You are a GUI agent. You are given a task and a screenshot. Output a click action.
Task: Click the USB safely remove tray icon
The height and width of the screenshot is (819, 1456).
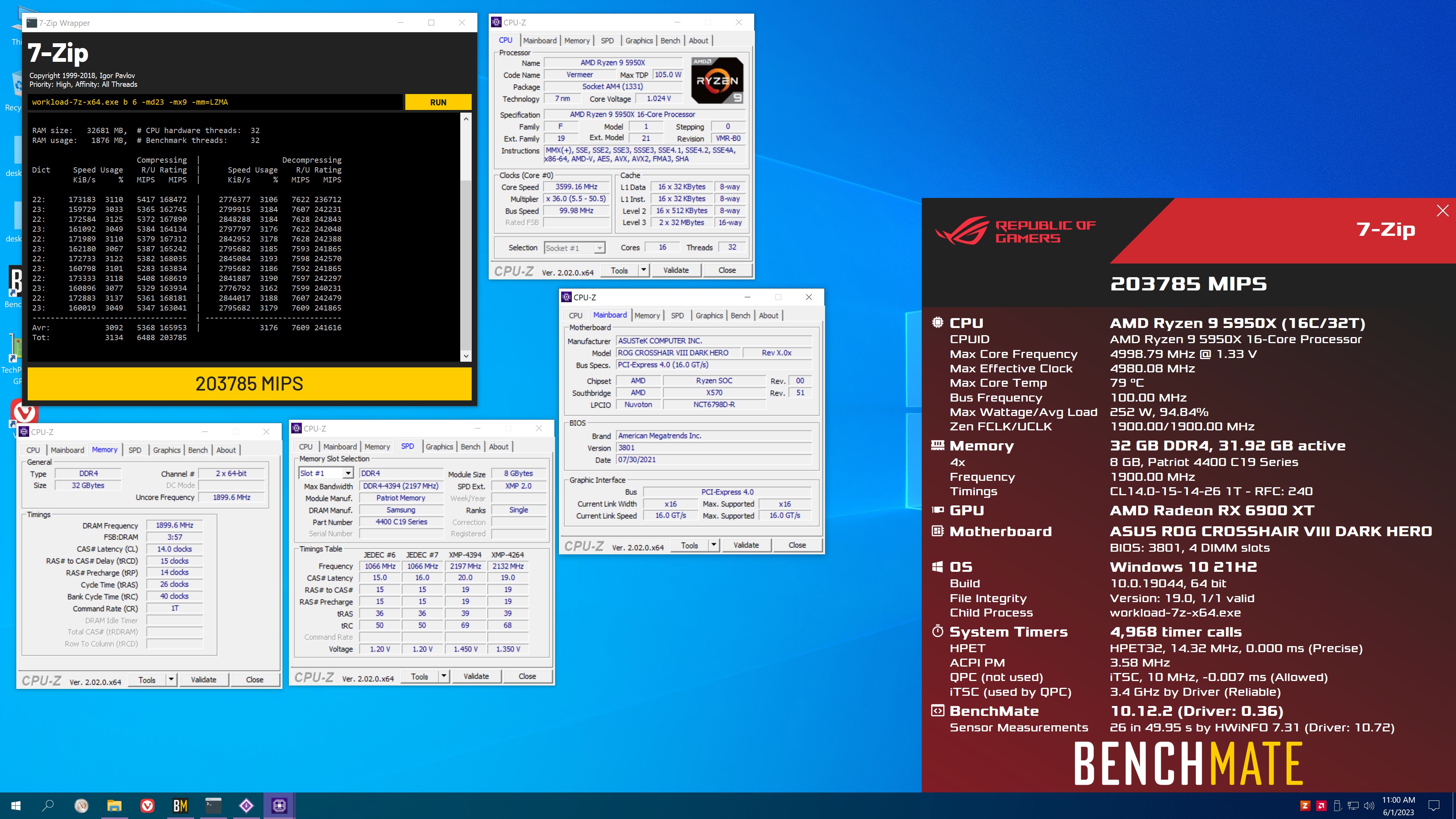coord(1337,805)
